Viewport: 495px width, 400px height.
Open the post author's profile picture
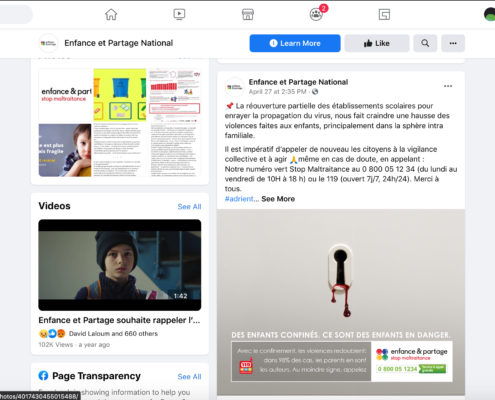235,87
